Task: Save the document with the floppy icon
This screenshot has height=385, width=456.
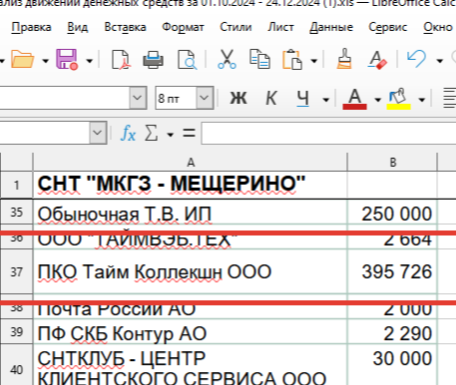Action: pyautogui.click(x=67, y=60)
